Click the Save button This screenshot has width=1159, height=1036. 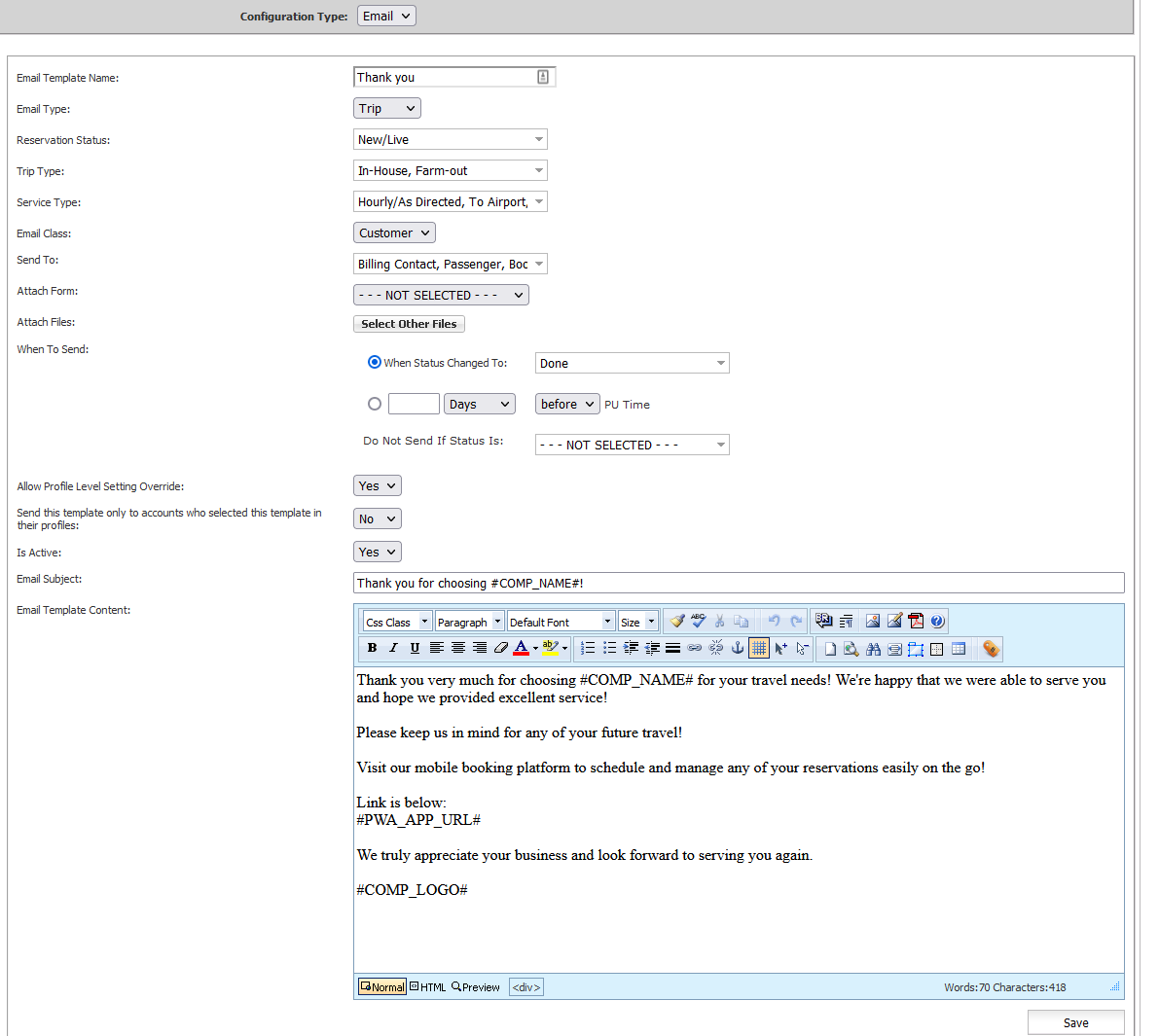[1075, 1022]
